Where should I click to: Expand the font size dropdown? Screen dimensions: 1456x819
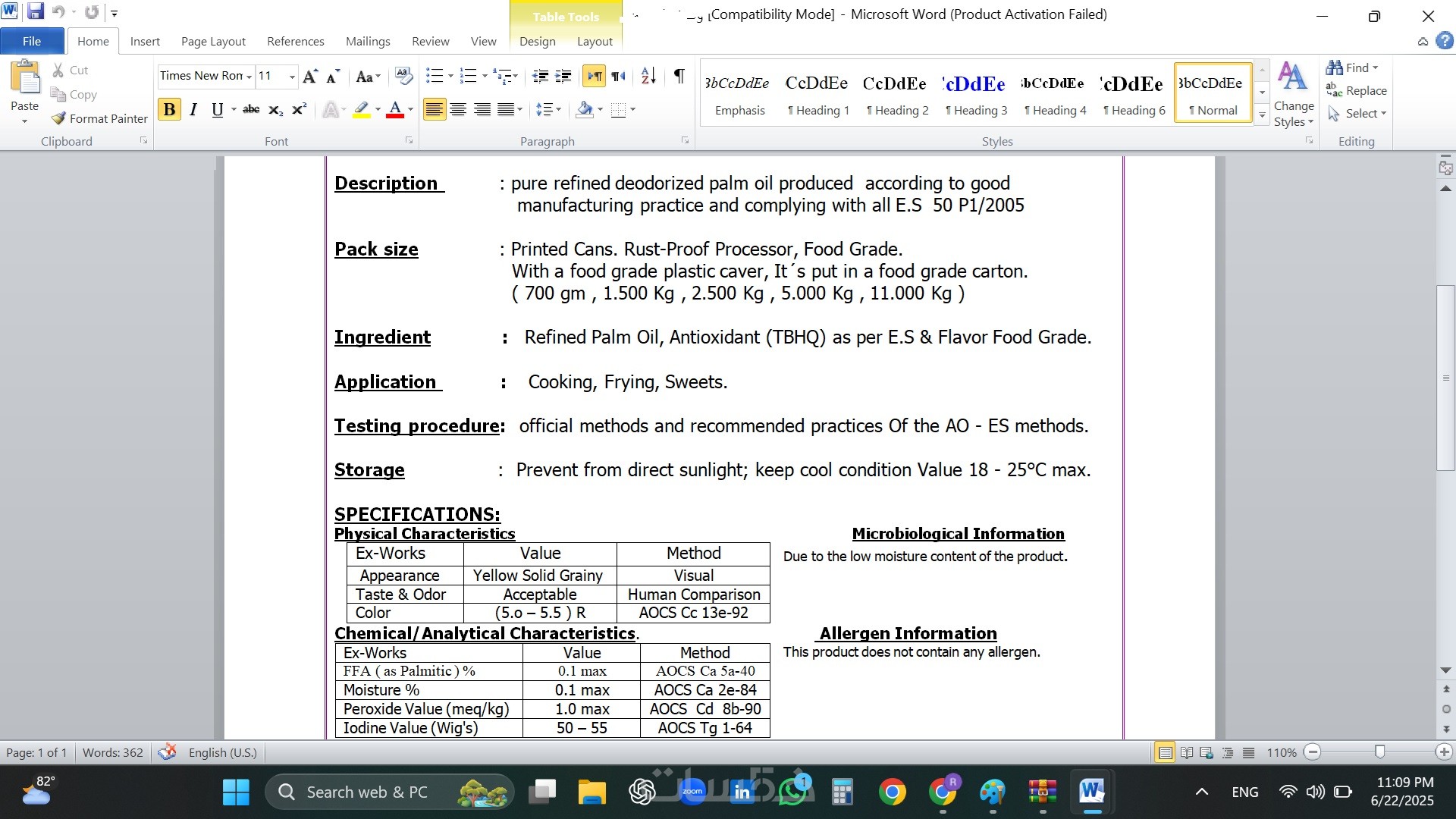point(292,77)
